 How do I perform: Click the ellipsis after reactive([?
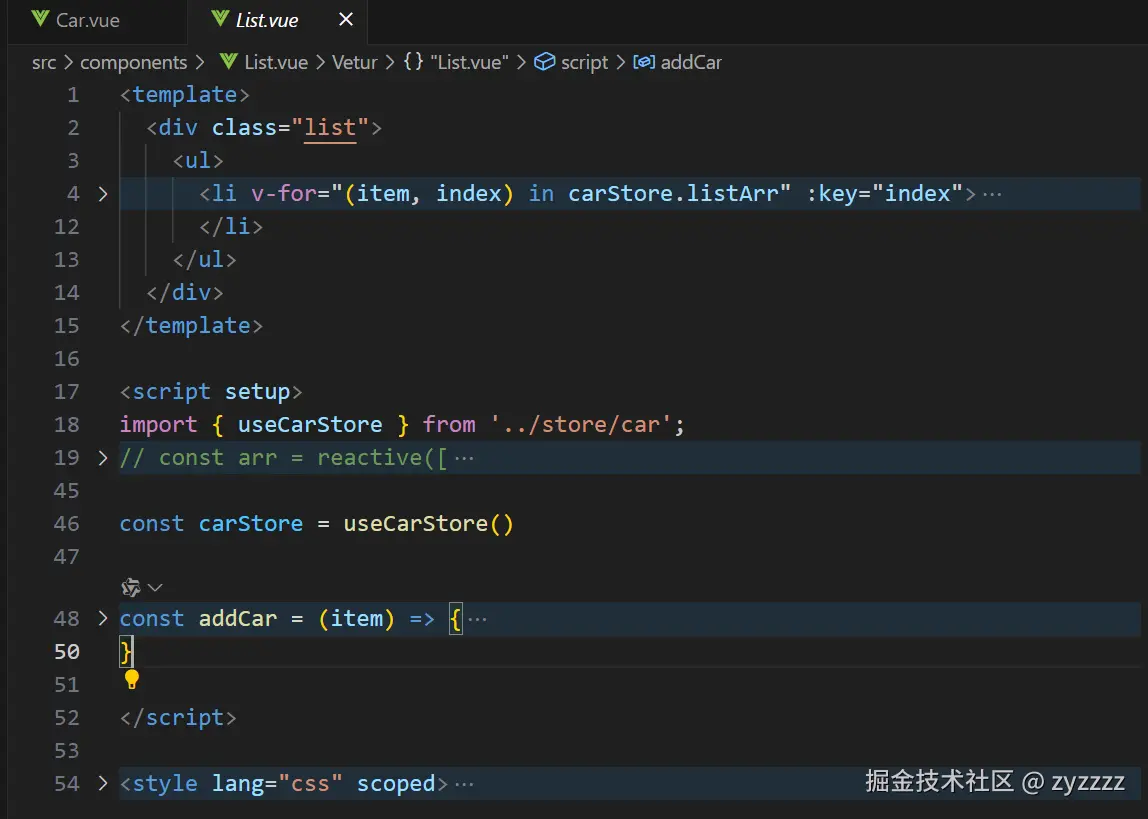[x=464, y=459]
